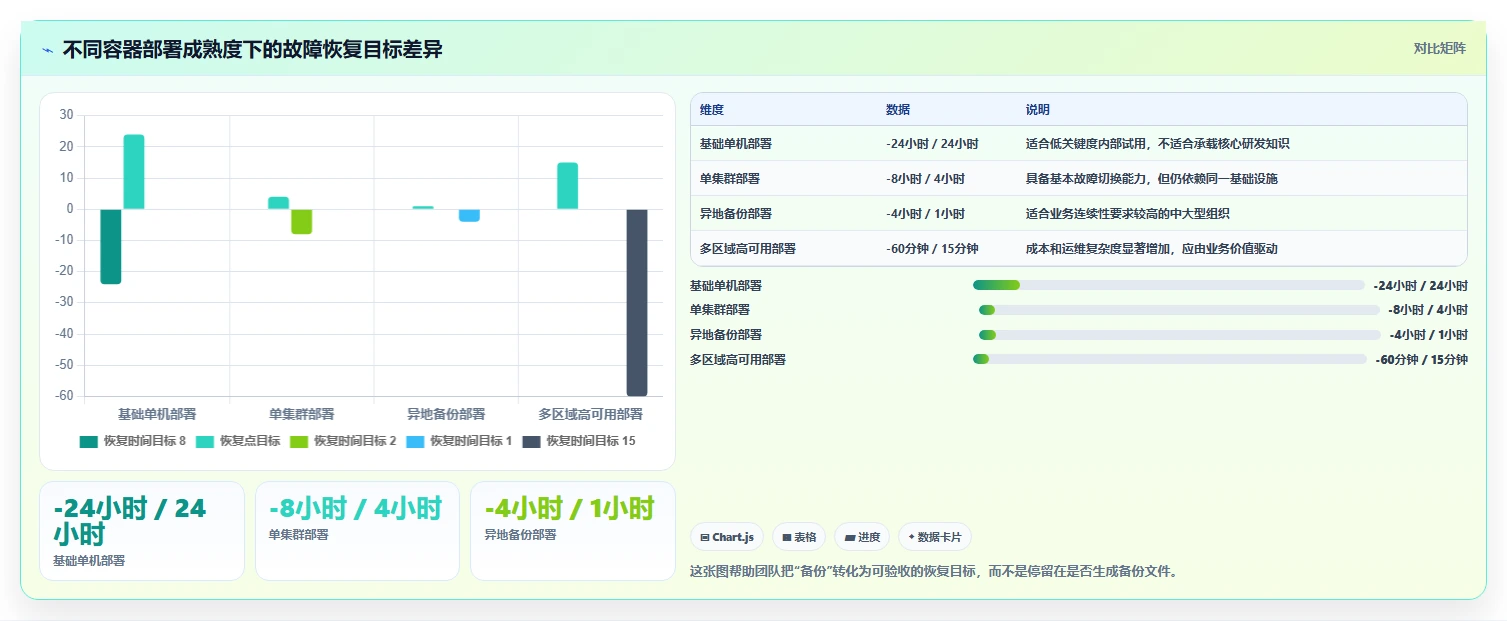Open the -8小时 / 4小时 data card
This screenshot has height=621, width=1507.
pyautogui.click(x=357, y=531)
